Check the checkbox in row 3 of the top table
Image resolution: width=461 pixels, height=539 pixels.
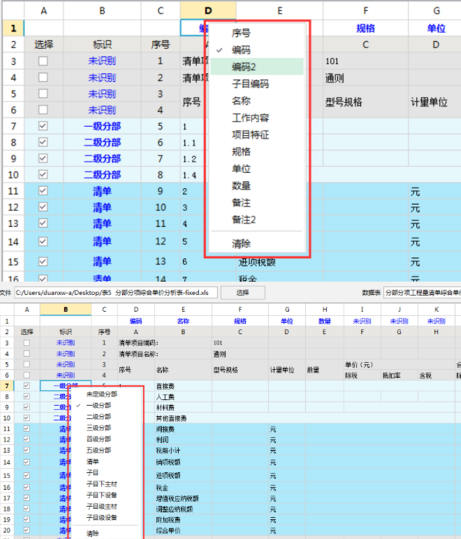[43, 61]
